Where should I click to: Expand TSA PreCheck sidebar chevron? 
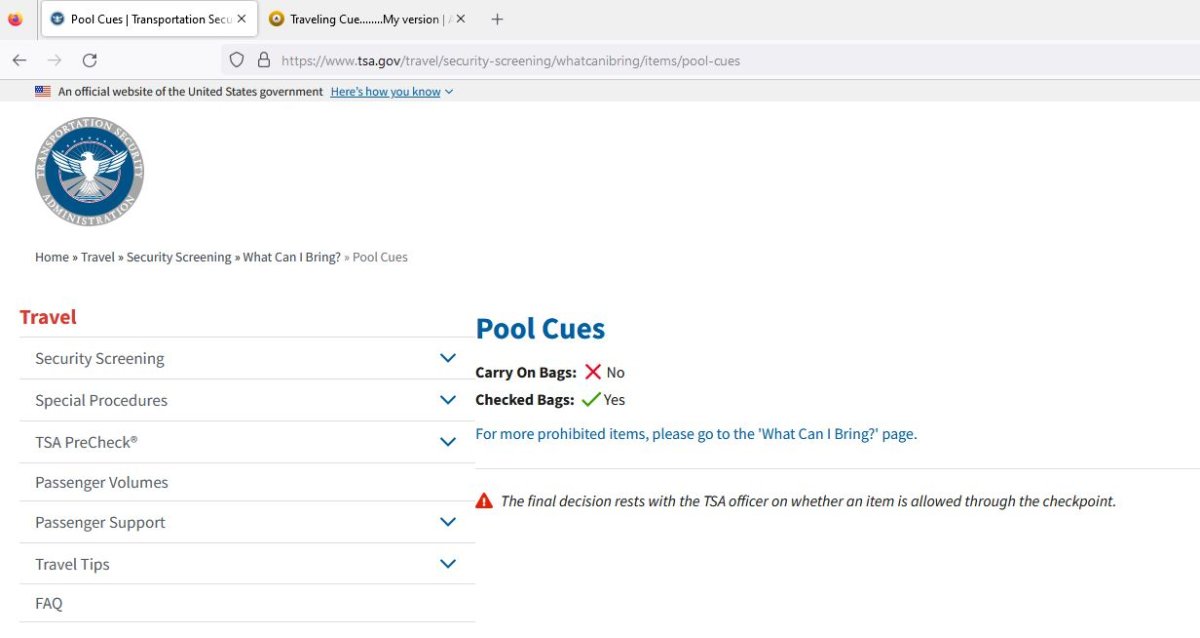pos(448,442)
